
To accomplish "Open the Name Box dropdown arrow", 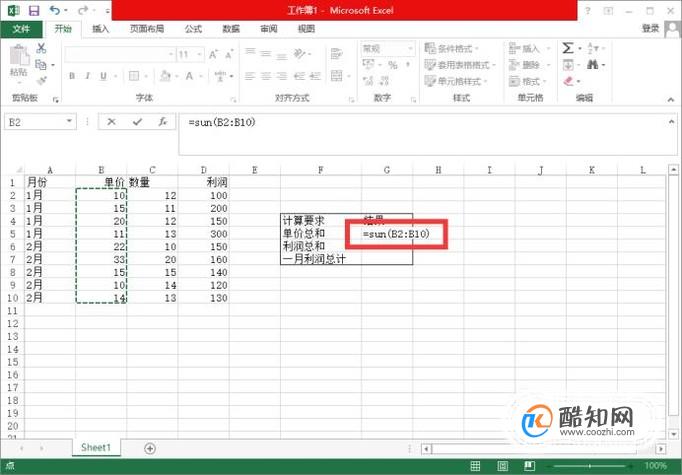I will 69,121.
